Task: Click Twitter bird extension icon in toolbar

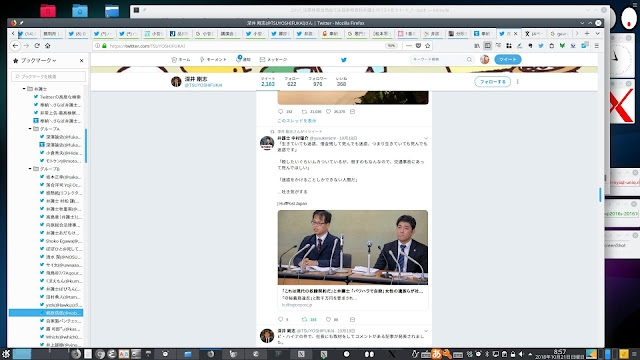Action: (541, 46)
